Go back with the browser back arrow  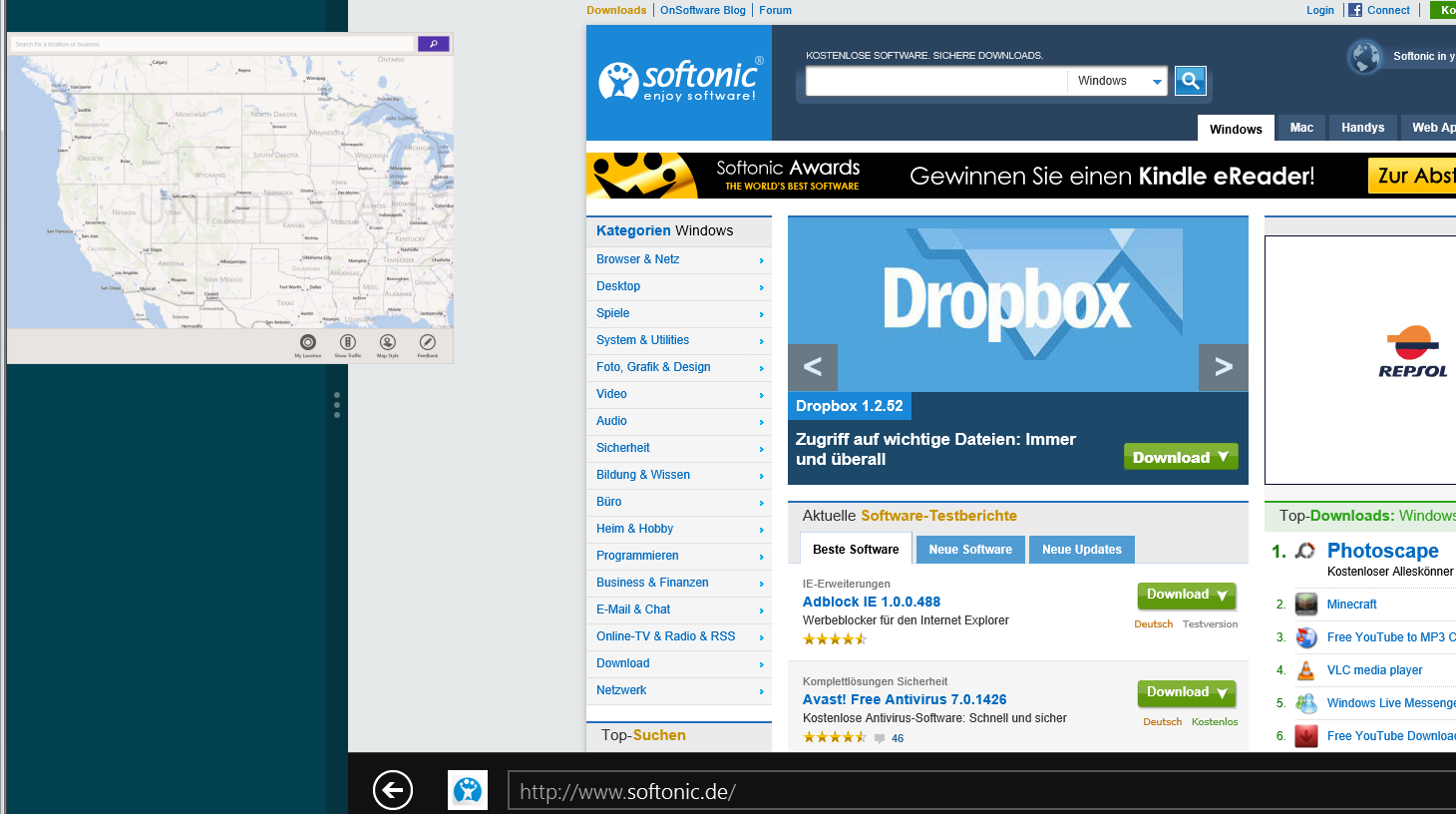[393, 790]
